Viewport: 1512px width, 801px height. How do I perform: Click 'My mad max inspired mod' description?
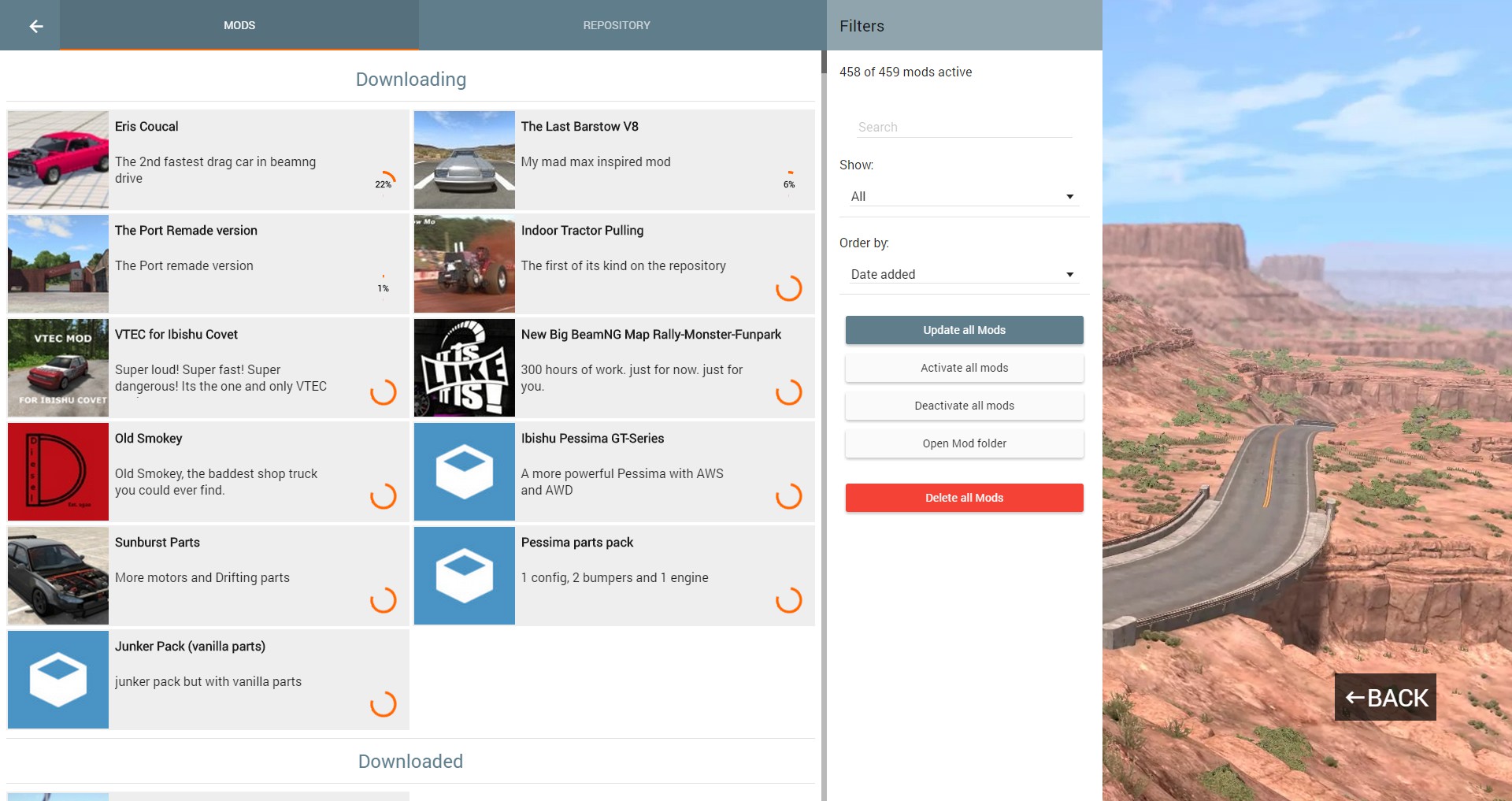pos(596,162)
